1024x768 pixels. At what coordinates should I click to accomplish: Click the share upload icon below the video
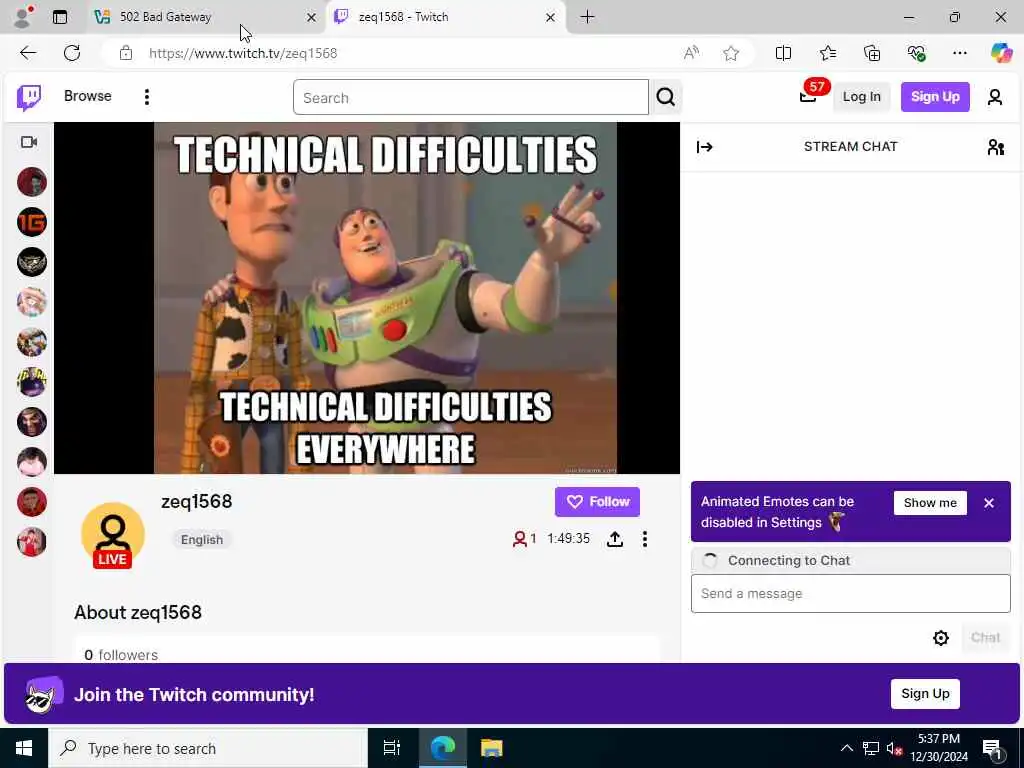click(615, 539)
